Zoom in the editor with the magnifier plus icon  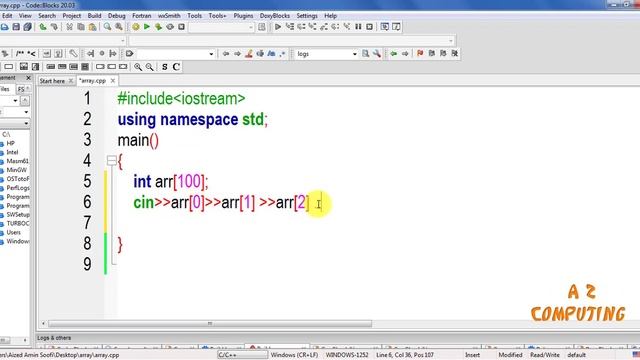[138, 67]
